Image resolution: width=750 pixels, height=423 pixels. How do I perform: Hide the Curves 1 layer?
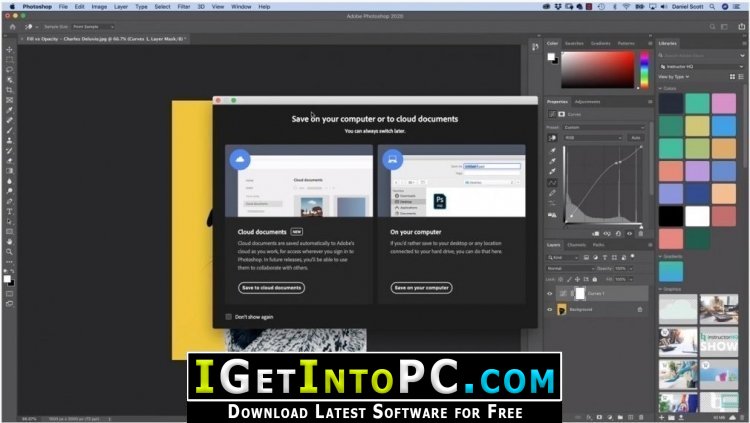[550, 293]
